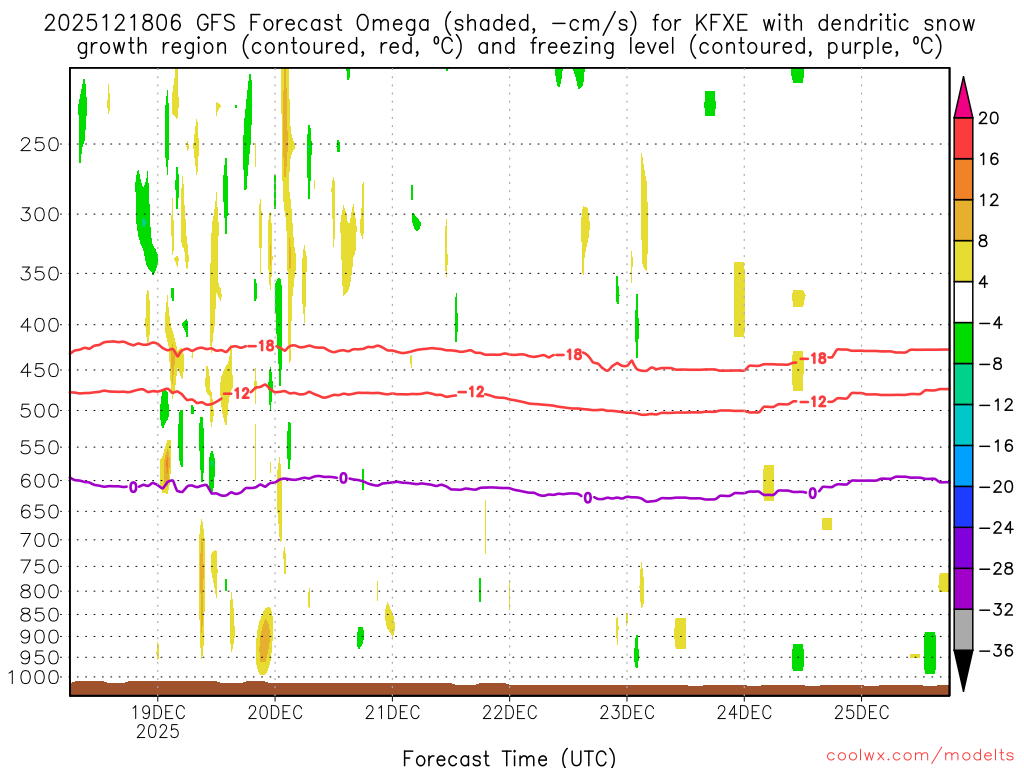
Task: Click the 24DEC date label
Action: tap(744, 712)
